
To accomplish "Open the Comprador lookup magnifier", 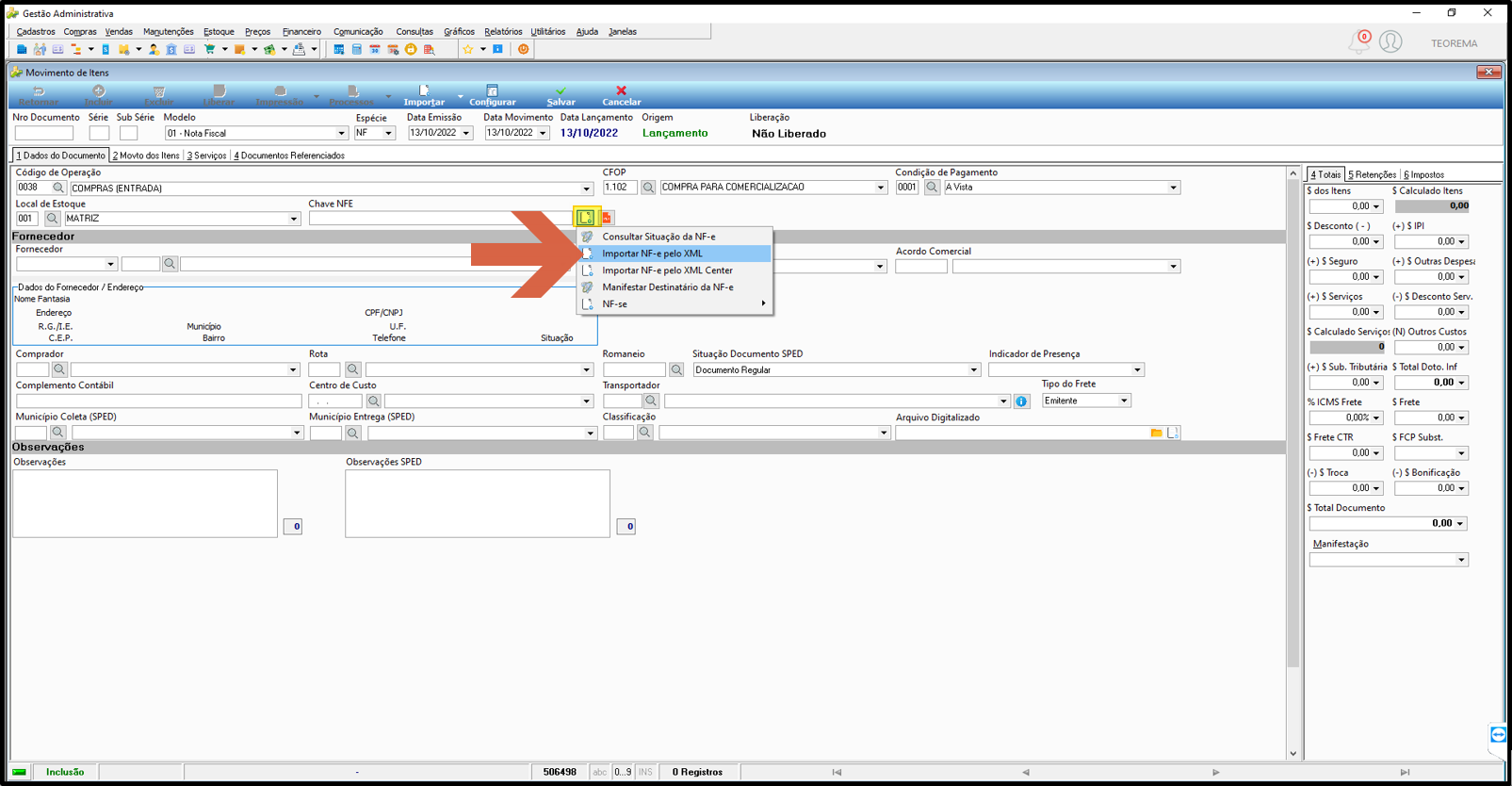I will pyautogui.click(x=59, y=369).
